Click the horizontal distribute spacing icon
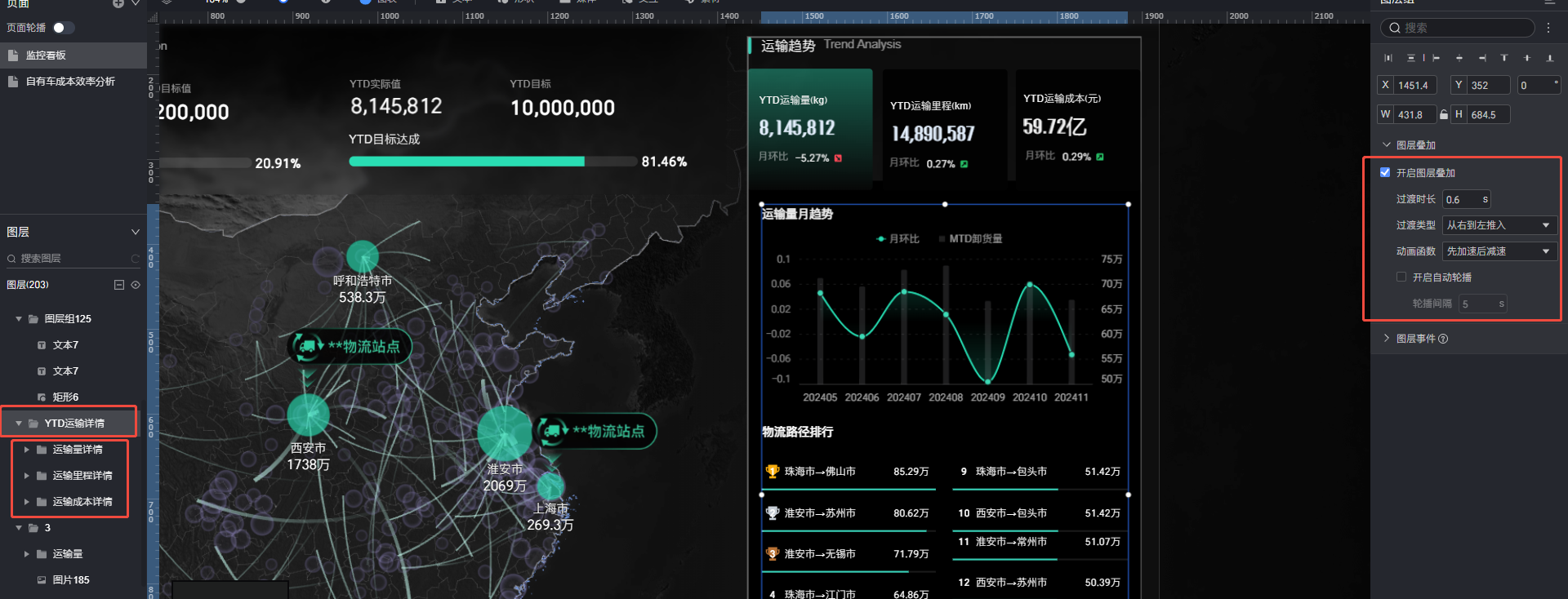The width and height of the screenshot is (1568, 599). (x=1388, y=58)
